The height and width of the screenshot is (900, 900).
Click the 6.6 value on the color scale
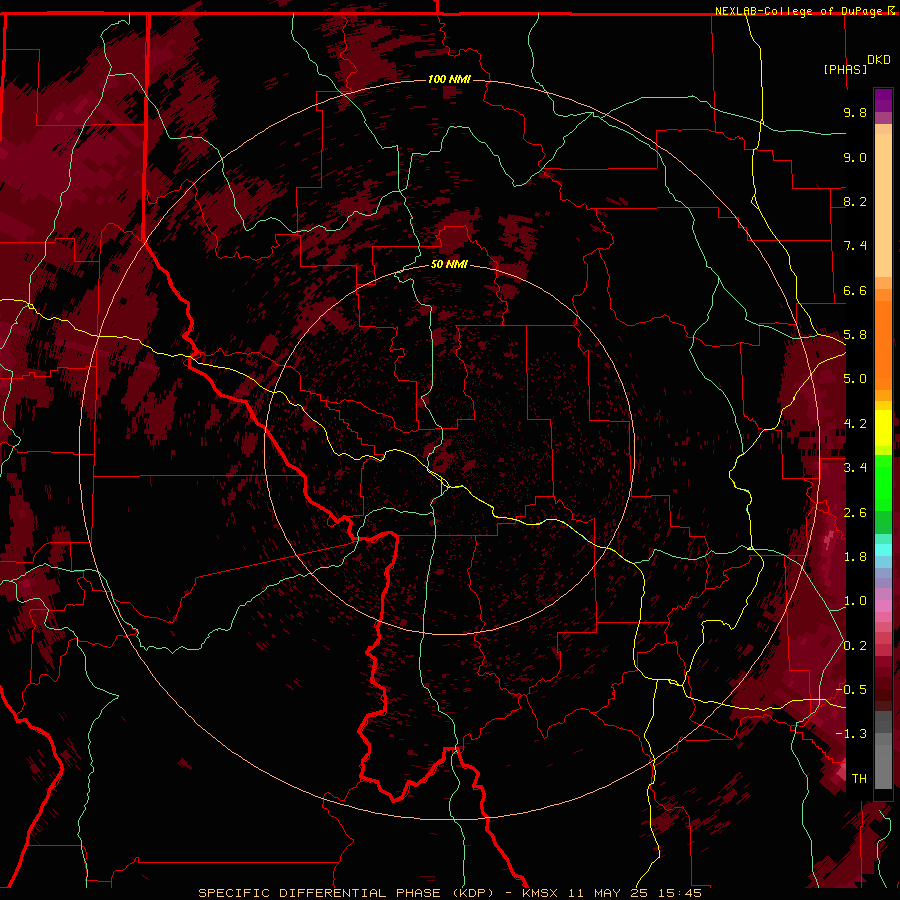click(x=855, y=290)
